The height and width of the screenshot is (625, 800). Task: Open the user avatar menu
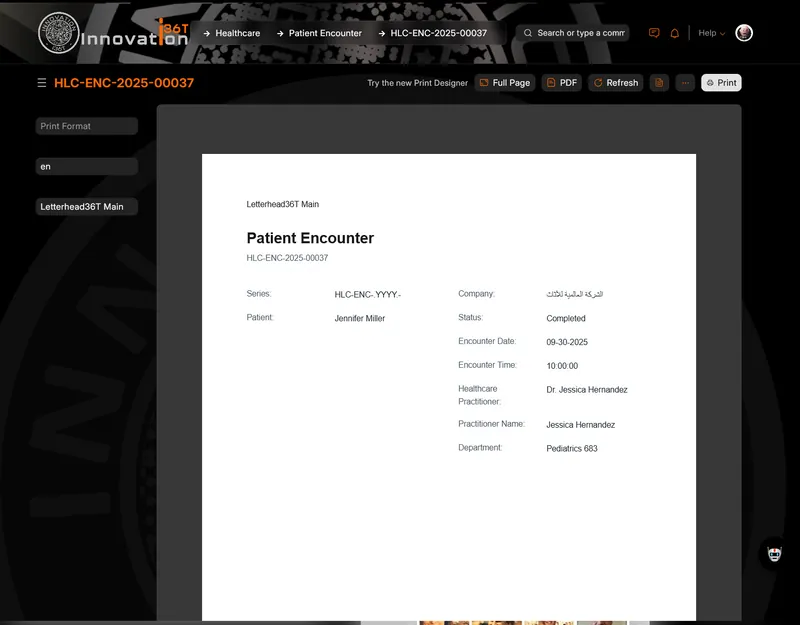tap(744, 33)
